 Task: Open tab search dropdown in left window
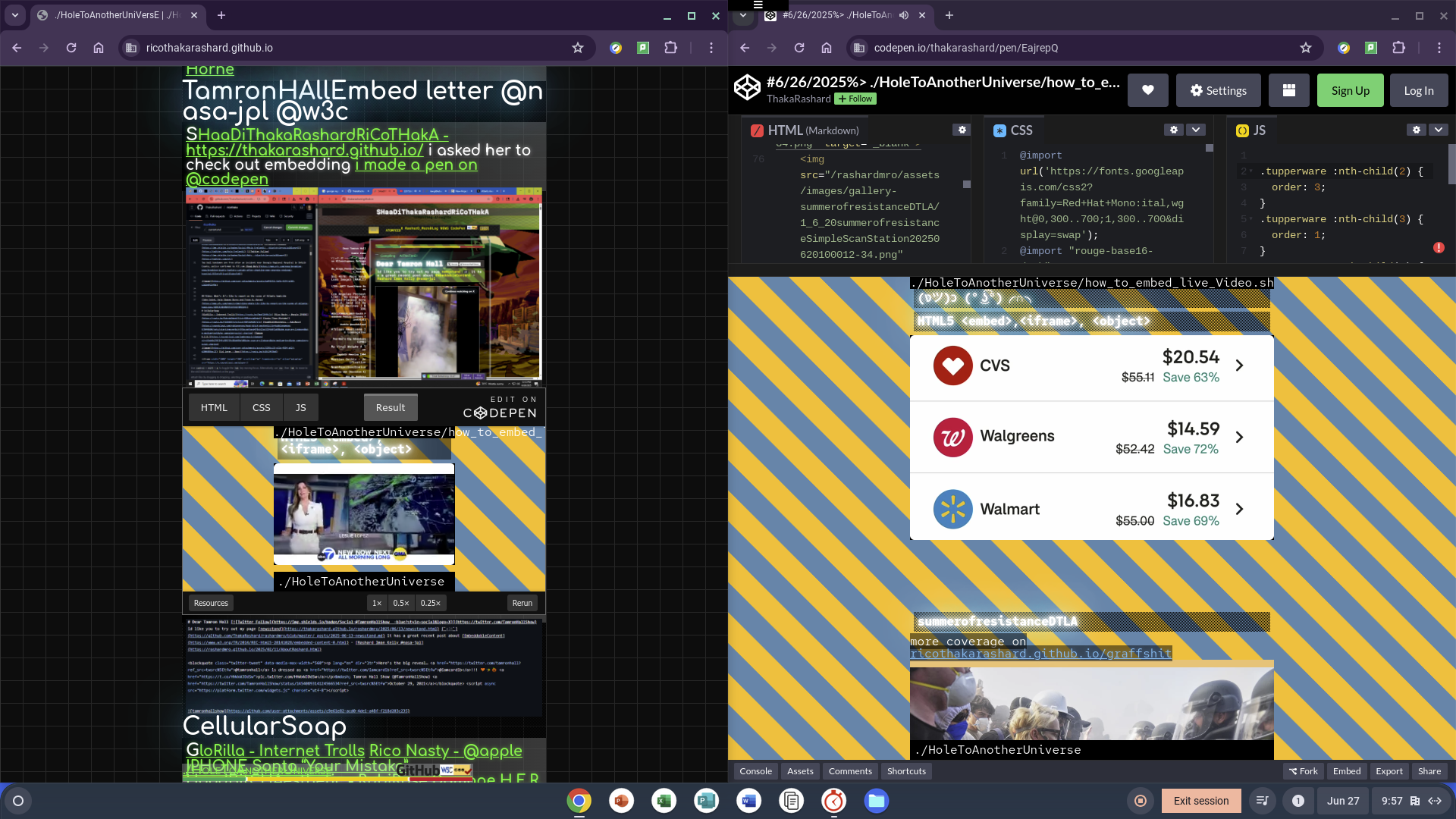(15, 15)
